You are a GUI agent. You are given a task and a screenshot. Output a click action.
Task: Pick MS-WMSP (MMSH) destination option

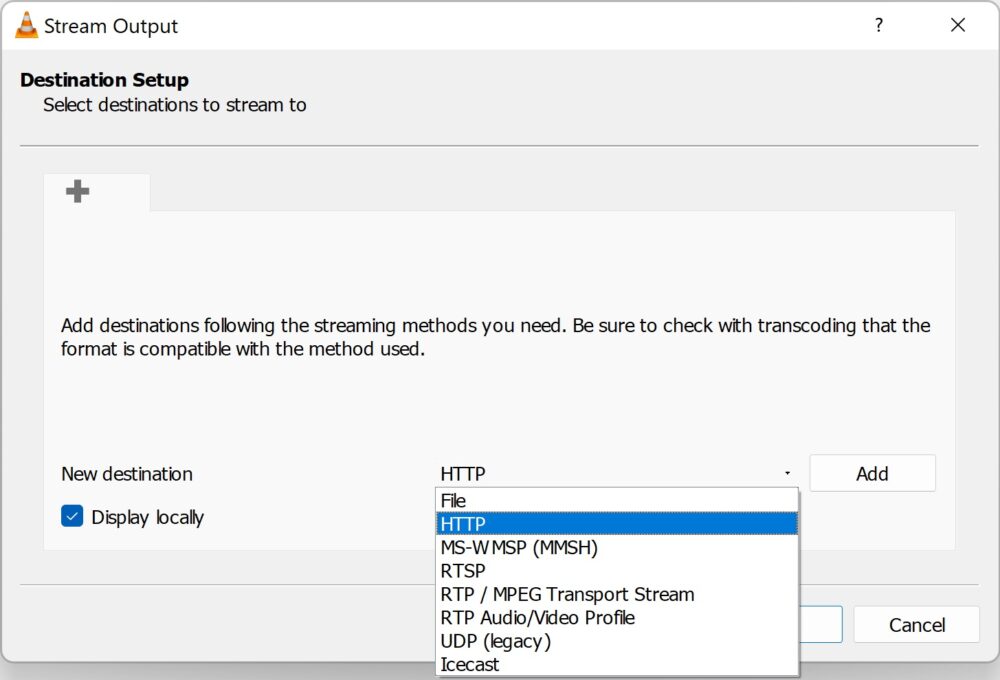tap(518, 548)
